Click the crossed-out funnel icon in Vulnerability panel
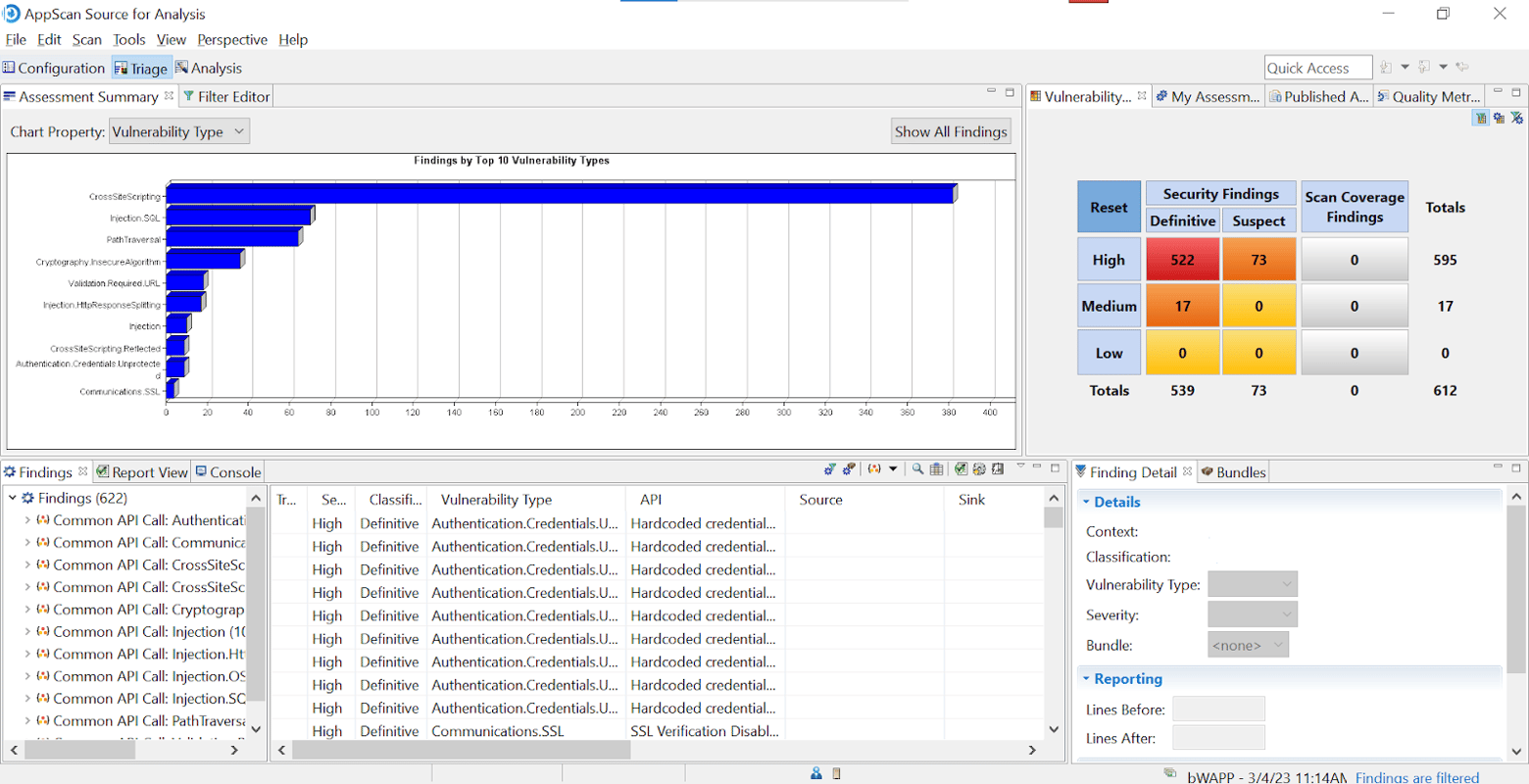 (x=1516, y=119)
